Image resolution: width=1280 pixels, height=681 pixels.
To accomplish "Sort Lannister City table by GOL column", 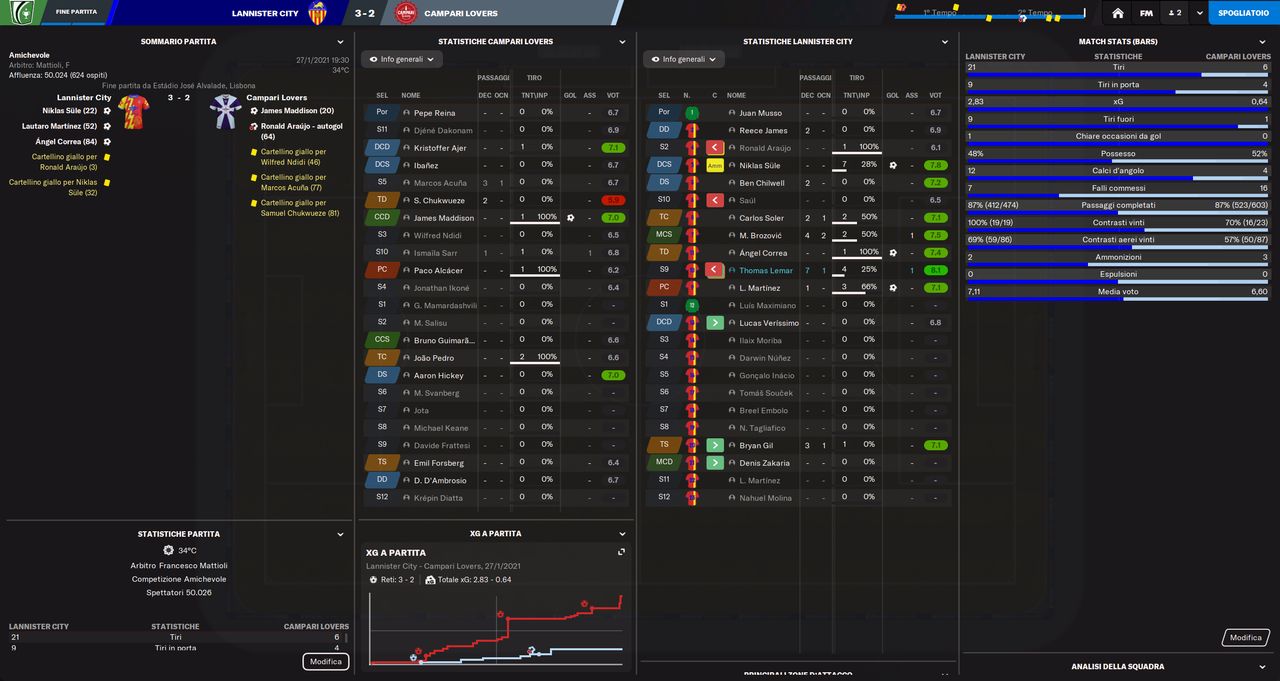I will pos(892,95).
